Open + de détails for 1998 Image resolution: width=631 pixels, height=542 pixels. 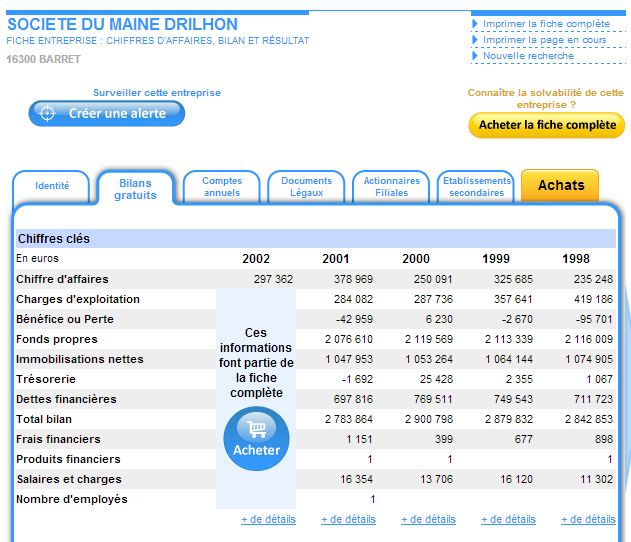tap(588, 519)
